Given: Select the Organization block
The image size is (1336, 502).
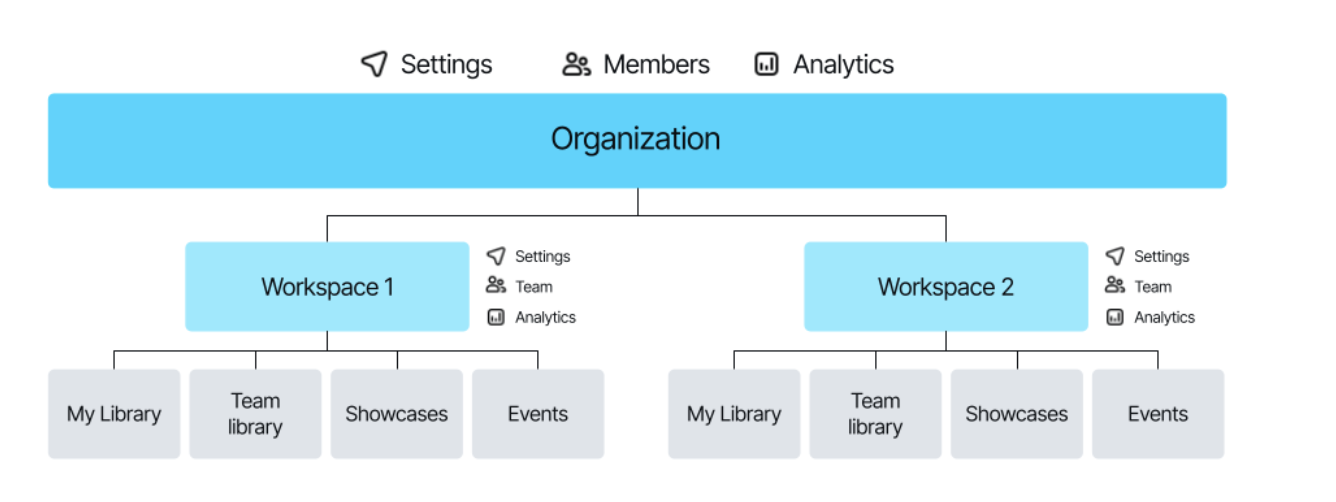Looking at the screenshot, I should coord(636,140).
